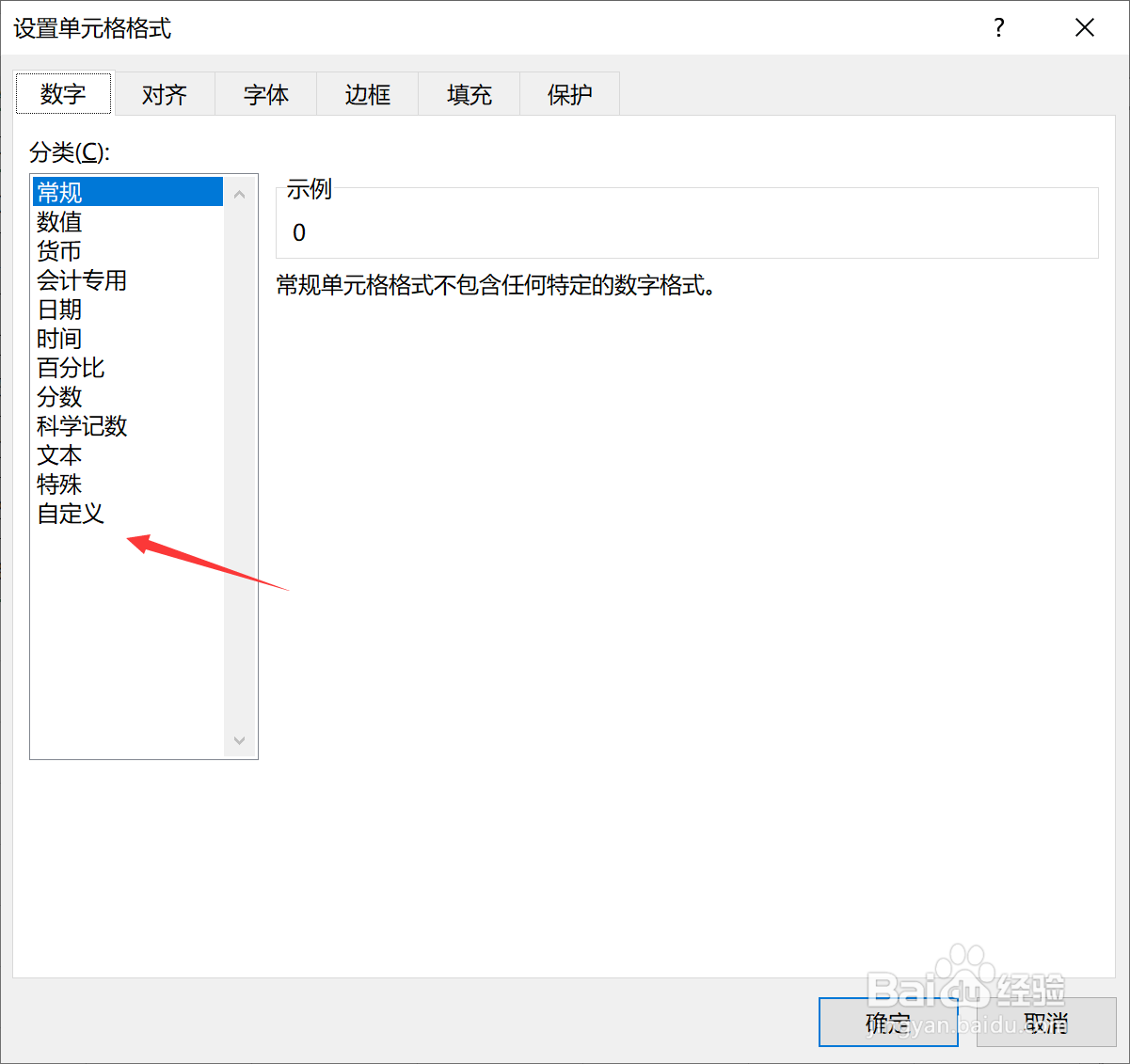Confirm with the 确定 button
This screenshot has width=1130, height=1064.
pos(888,1023)
